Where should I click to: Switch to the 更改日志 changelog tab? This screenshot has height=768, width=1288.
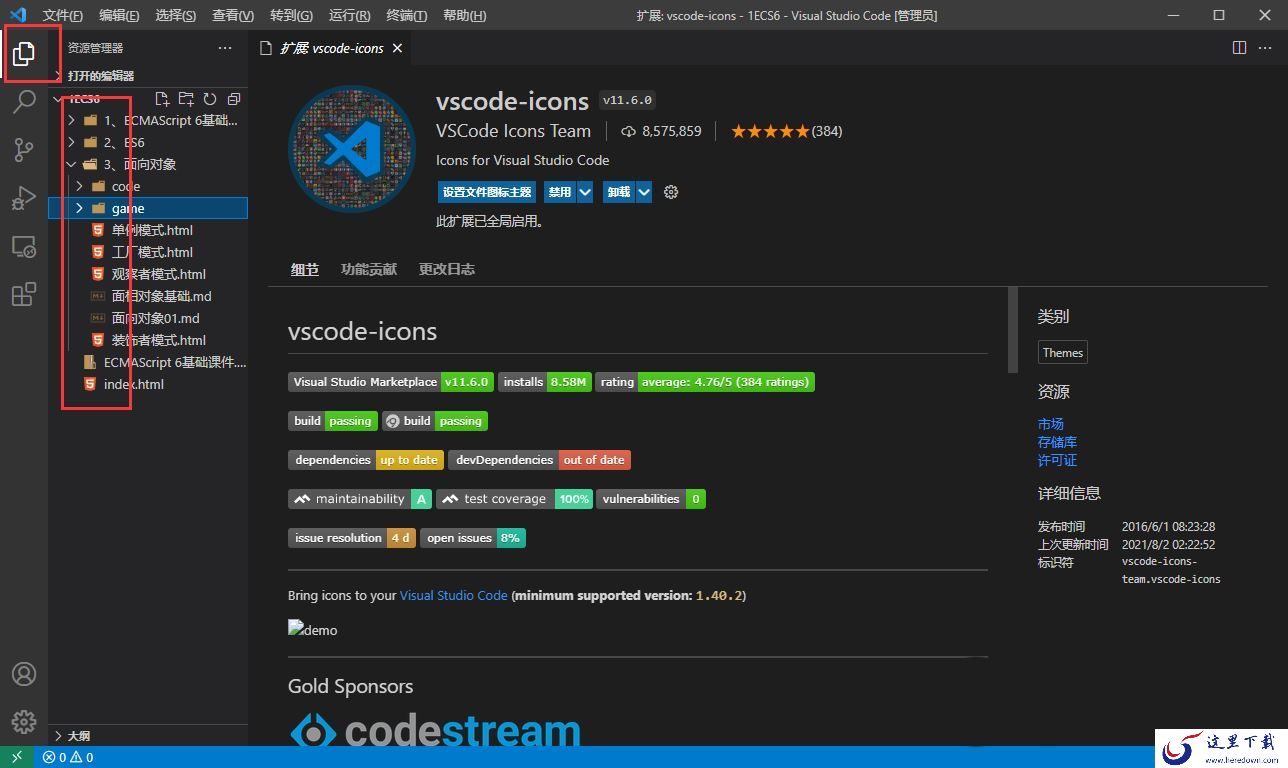click(447, 269)
